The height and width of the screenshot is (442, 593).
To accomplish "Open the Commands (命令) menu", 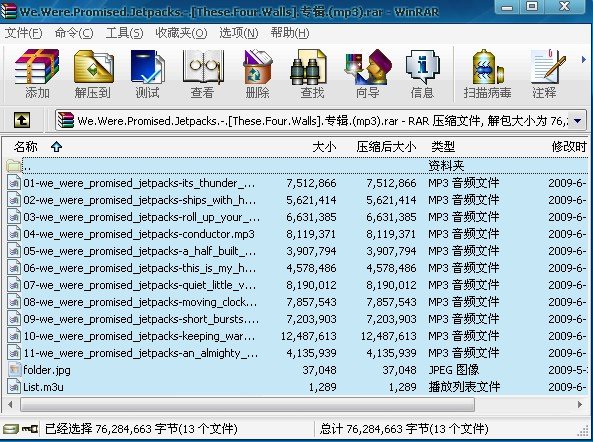I will pos(74,33).
